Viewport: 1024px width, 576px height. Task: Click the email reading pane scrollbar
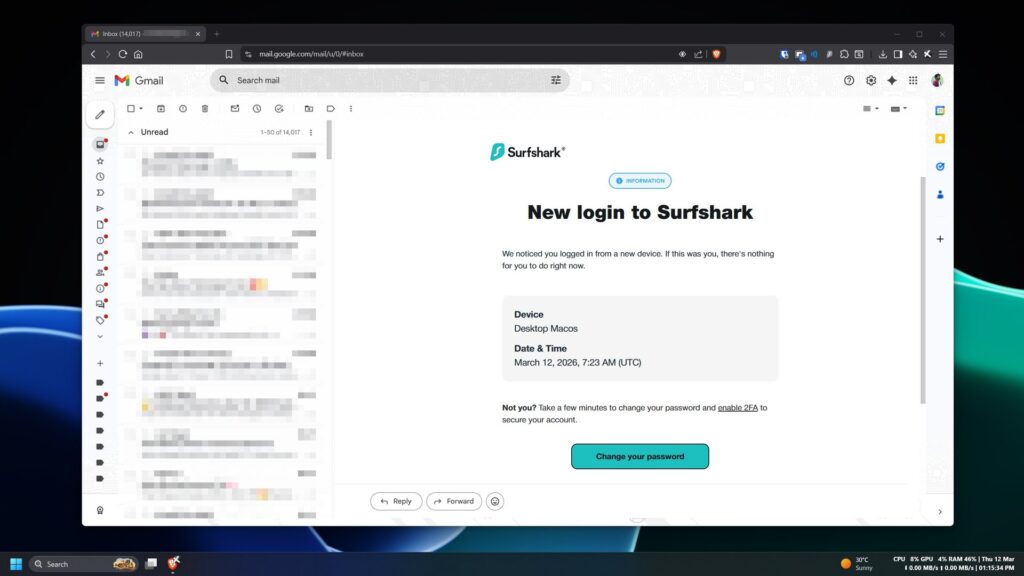point(923,290)
